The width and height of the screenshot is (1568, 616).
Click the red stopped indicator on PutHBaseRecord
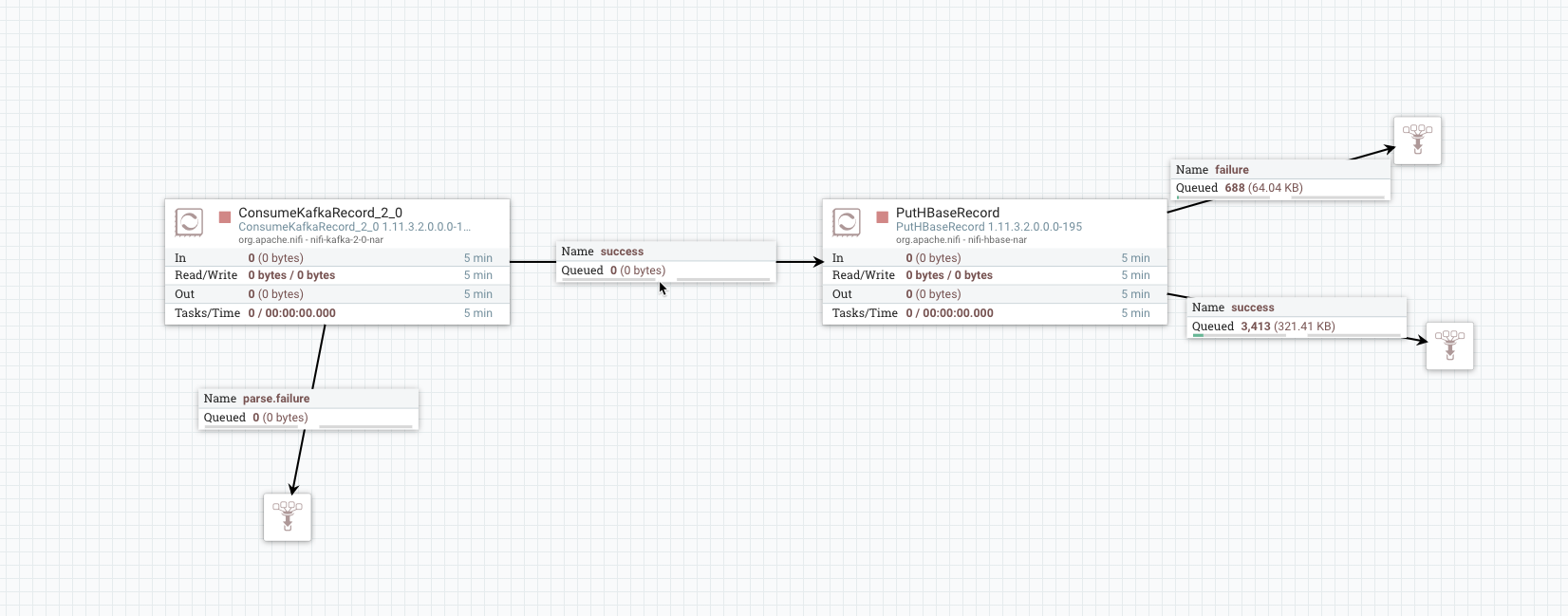pyautogui.click(x=882, y=217)
